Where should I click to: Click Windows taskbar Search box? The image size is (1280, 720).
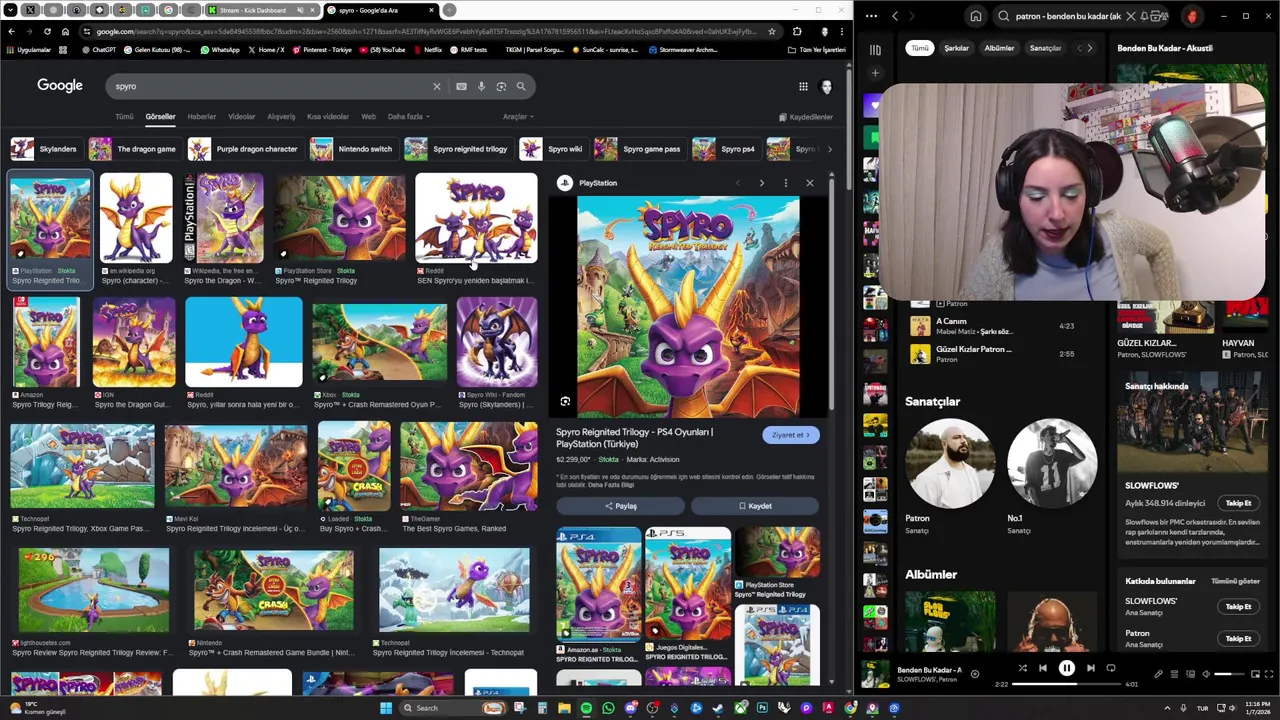452,708
